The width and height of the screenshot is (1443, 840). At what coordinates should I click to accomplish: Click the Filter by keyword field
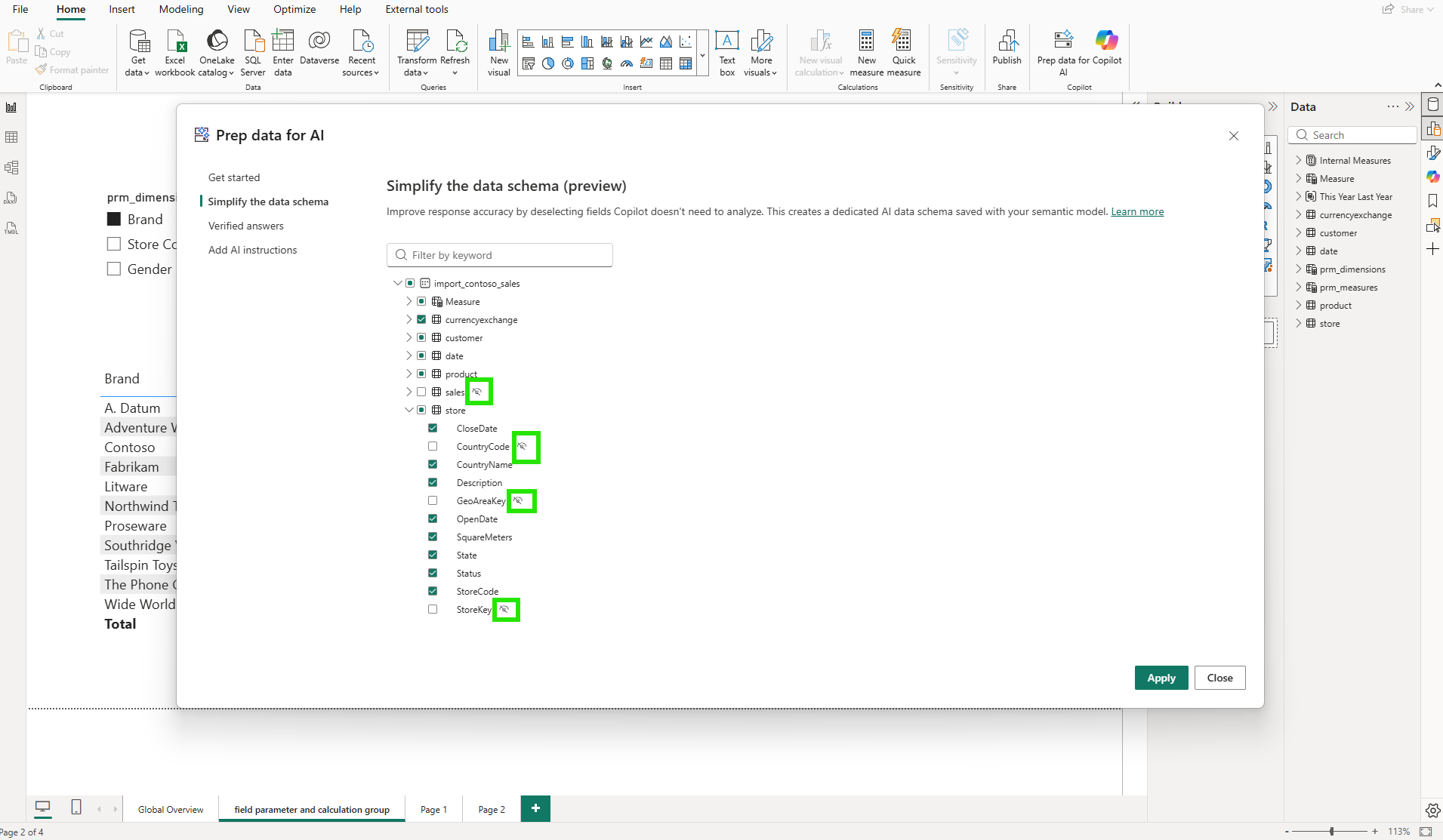pyautogui.click(x=499, y=255)
